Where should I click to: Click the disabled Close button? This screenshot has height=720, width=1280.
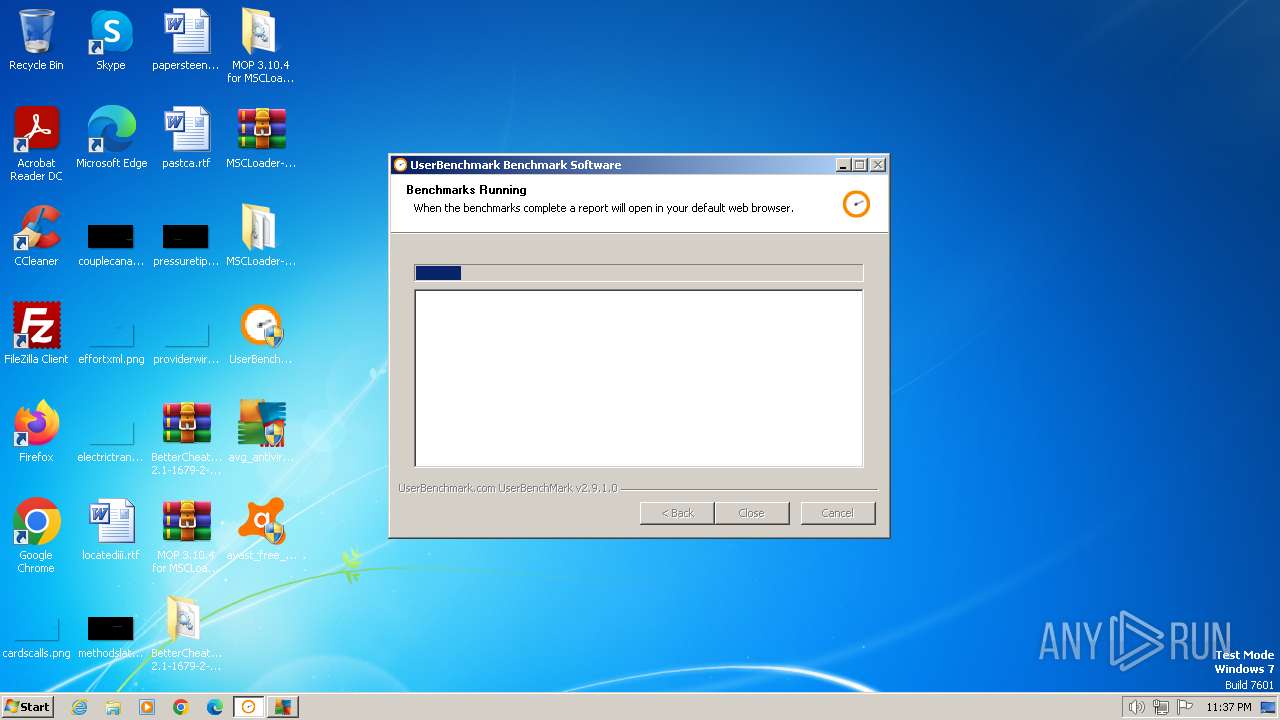pyautogui.click(x=751, y=513)
